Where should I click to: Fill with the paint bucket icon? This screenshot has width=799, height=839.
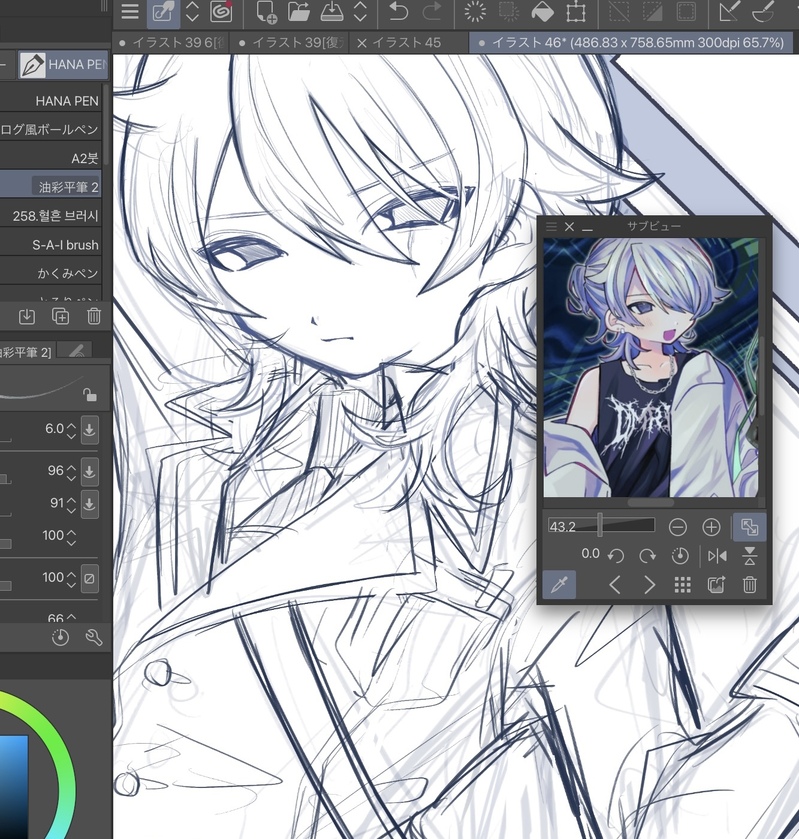[x=542, y=11]
